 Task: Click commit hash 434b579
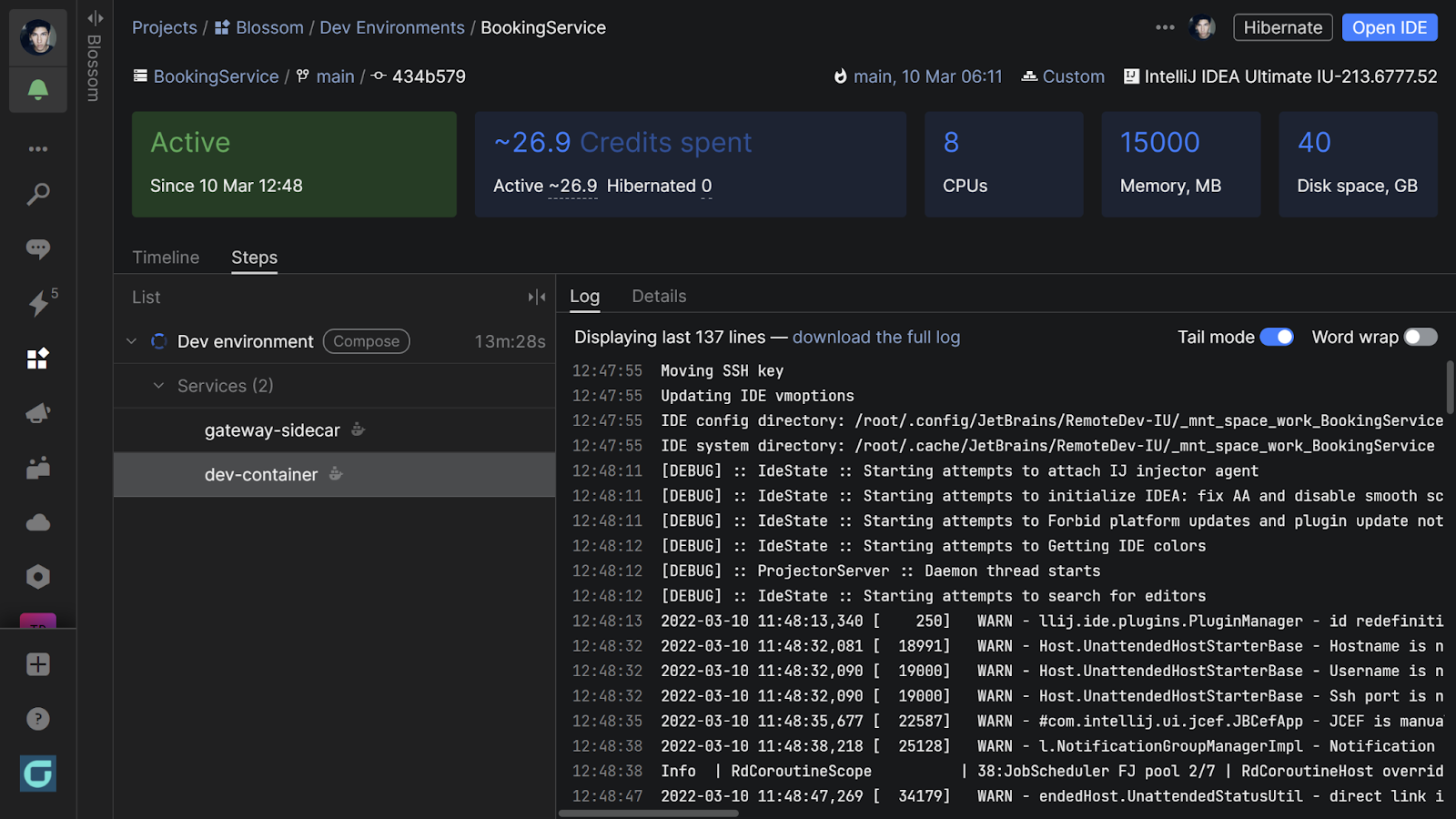coord(429,76)
